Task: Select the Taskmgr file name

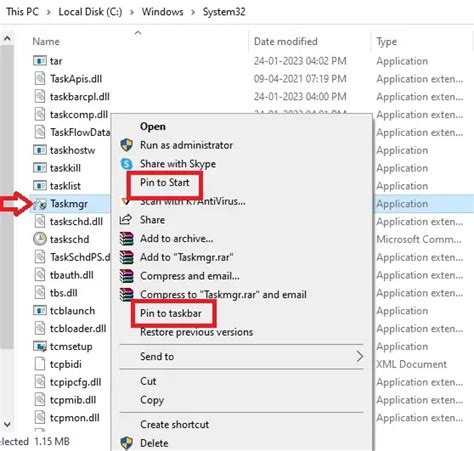Action: point(69,204)
